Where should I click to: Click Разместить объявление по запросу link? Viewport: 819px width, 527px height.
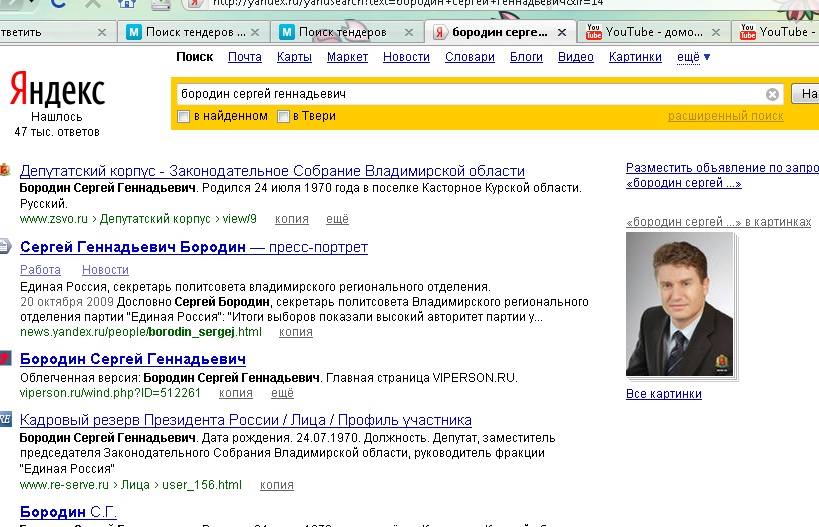pos(722,175)
